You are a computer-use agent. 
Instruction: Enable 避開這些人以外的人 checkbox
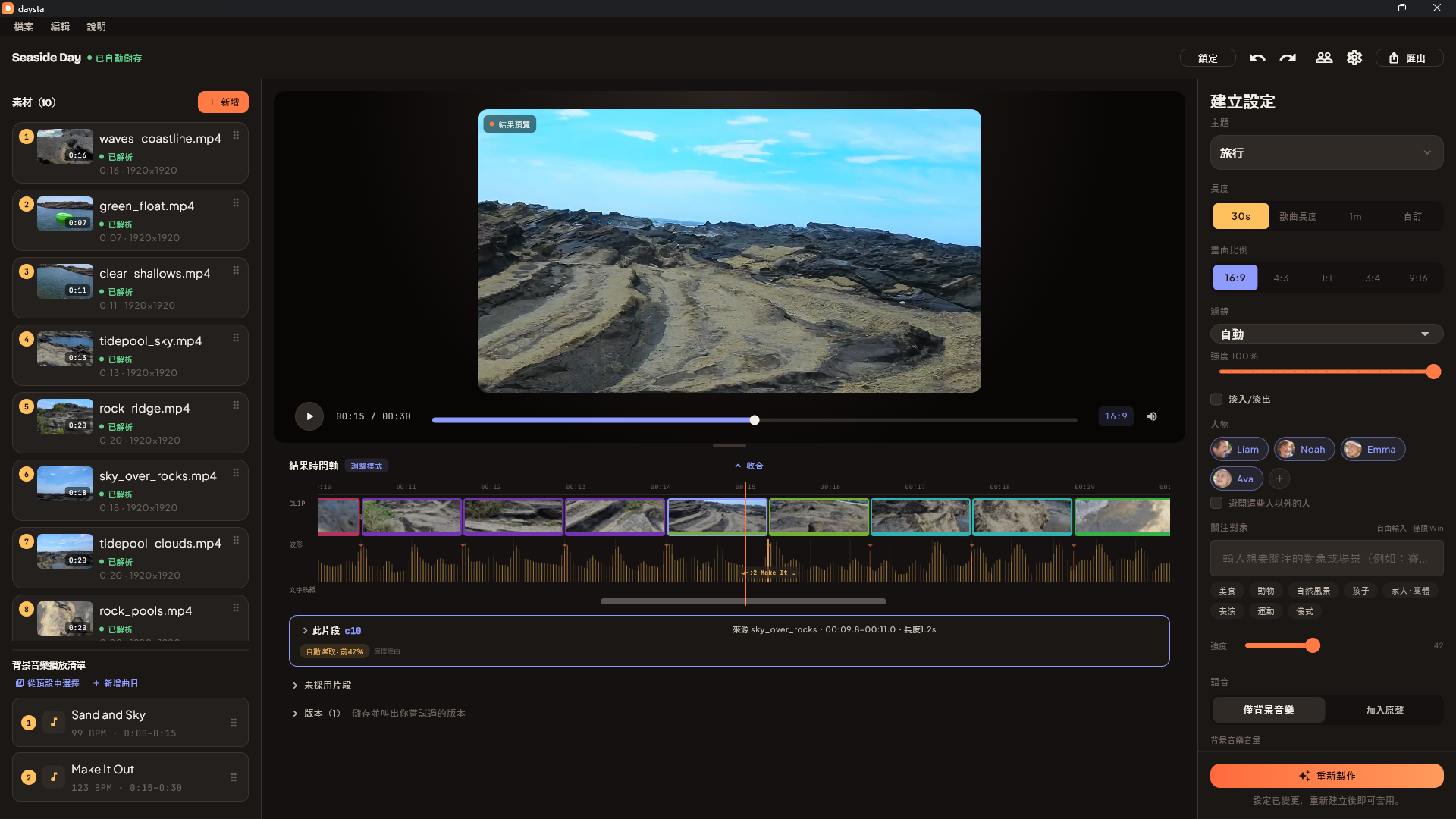click(x=1216, y=503)
